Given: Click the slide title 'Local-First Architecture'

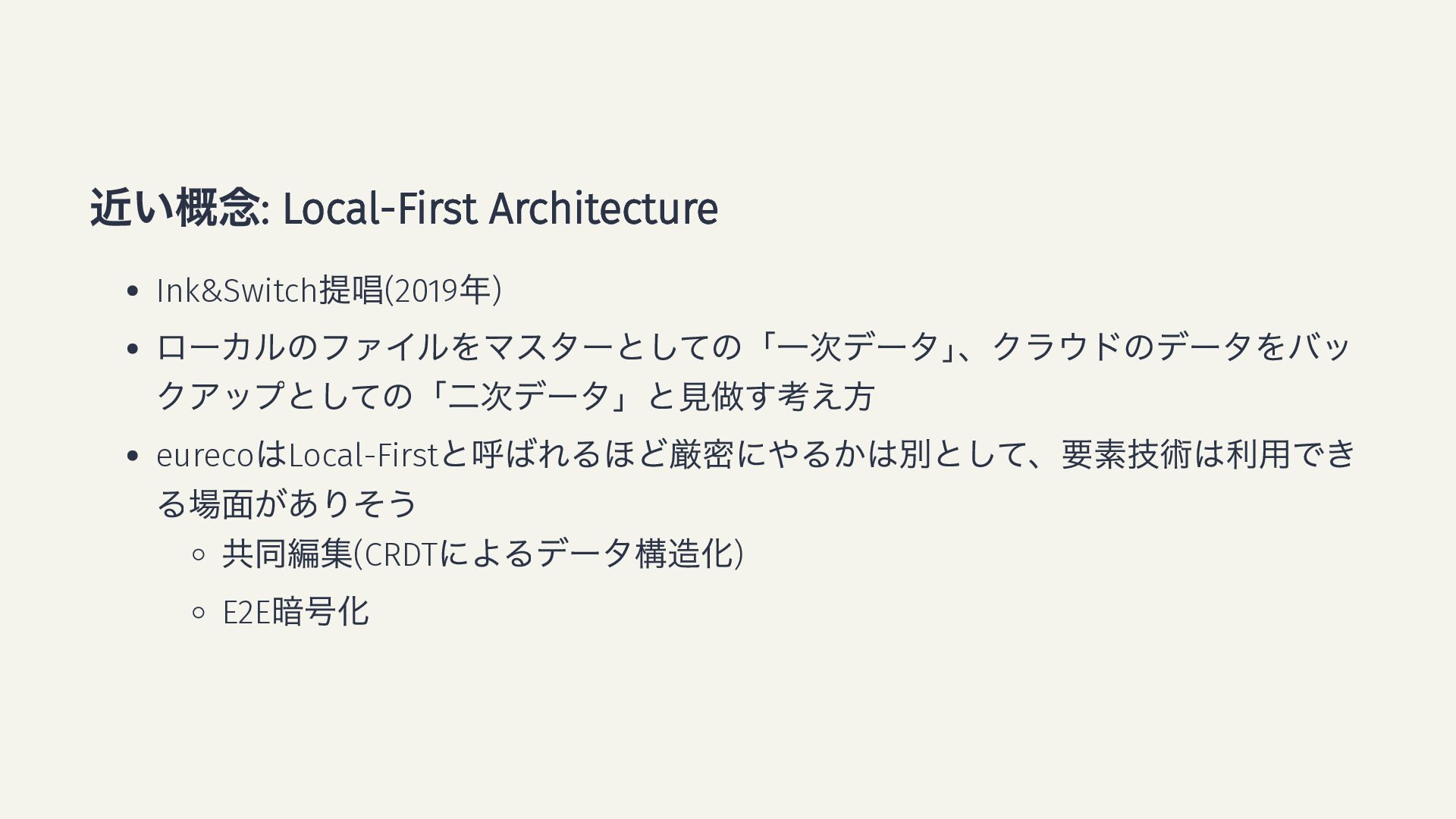Looking at the screenshot, I should click(x=500, y=209).
